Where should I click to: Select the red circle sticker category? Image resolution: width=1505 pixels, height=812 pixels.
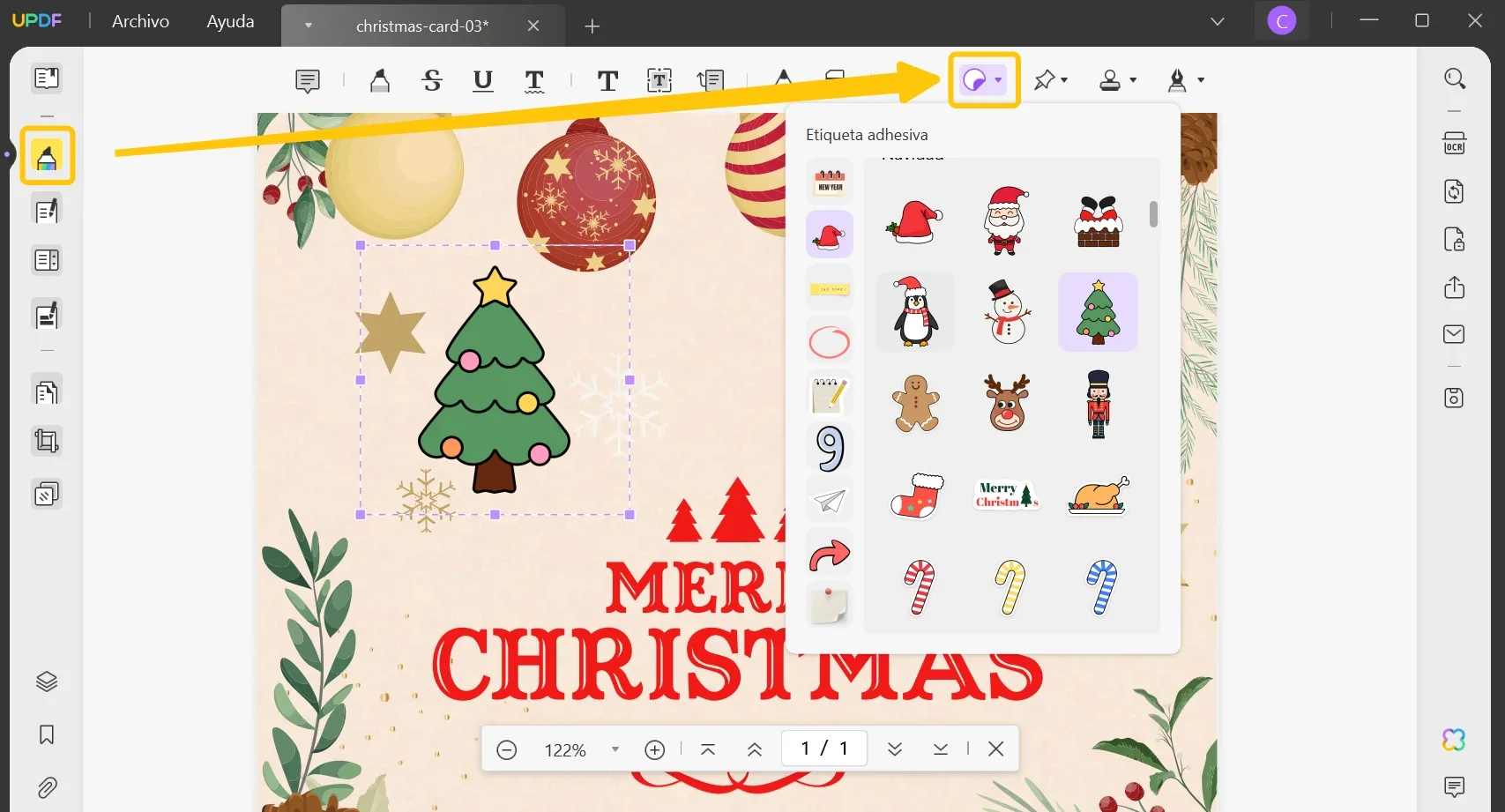click(830, 342)
